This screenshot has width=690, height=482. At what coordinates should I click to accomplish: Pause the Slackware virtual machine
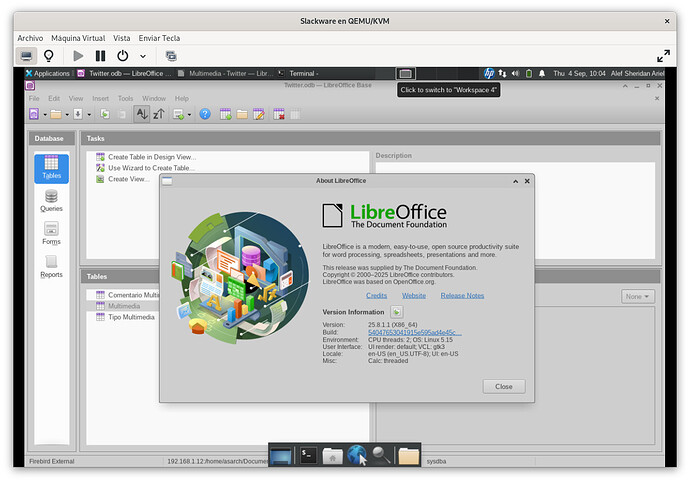[100, 56]
